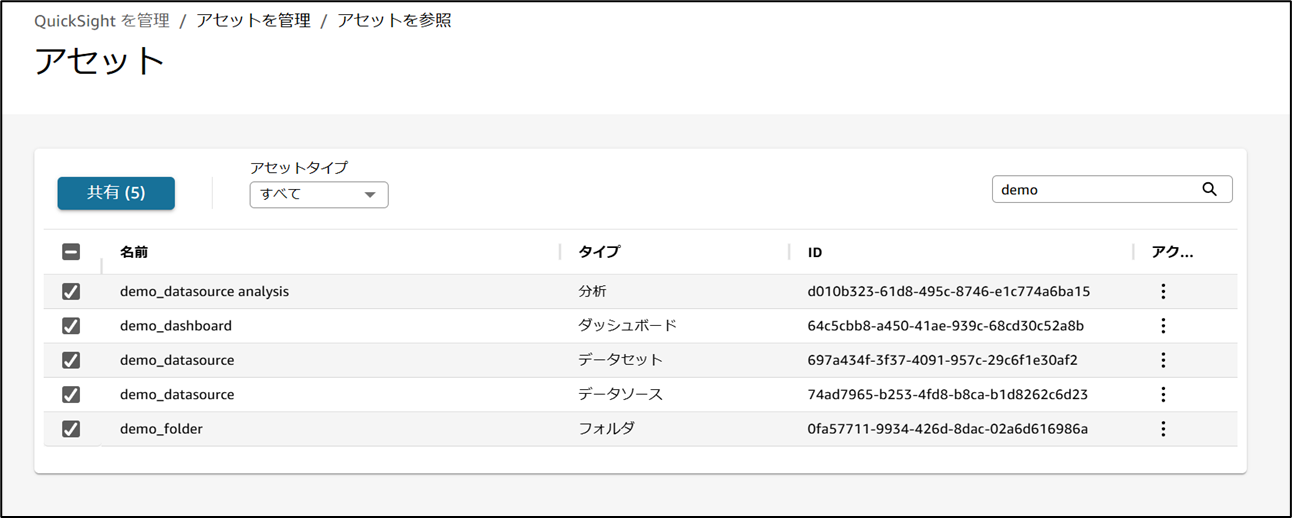Click ID d010b323-61d8-495c-8746-e1c774a6ba15
The image size is (1292, 518).
tap(949, 291)
